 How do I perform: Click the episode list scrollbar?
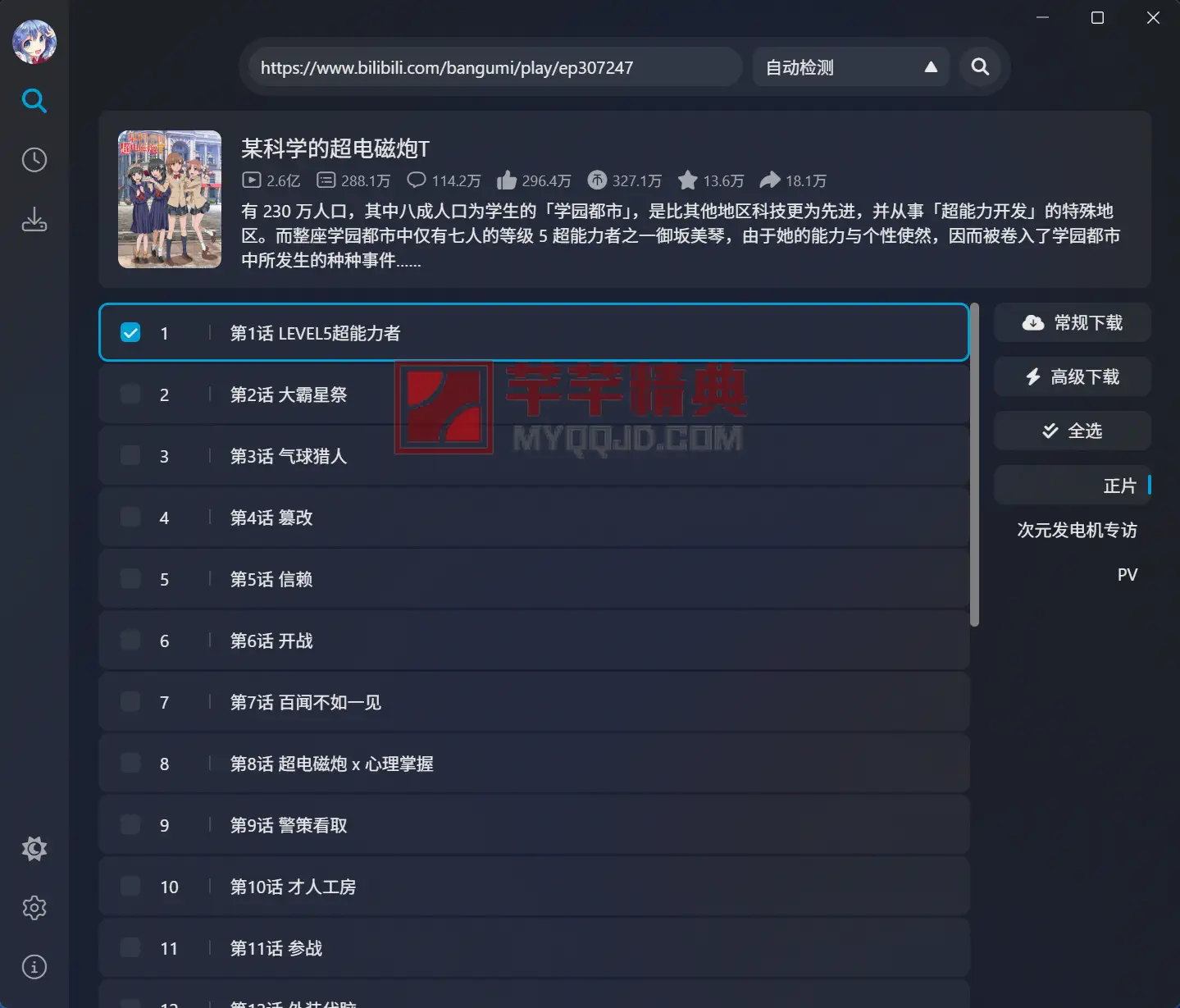(x=974, y=465)
